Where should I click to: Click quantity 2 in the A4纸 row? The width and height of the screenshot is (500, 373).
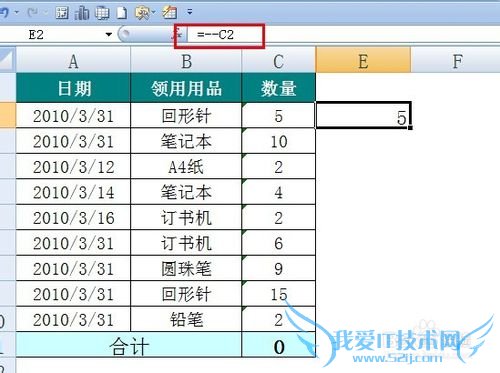click(279, 166)
